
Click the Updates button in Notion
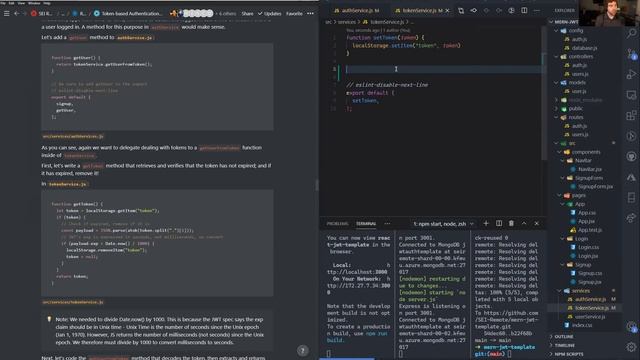(x=269, y=13)
